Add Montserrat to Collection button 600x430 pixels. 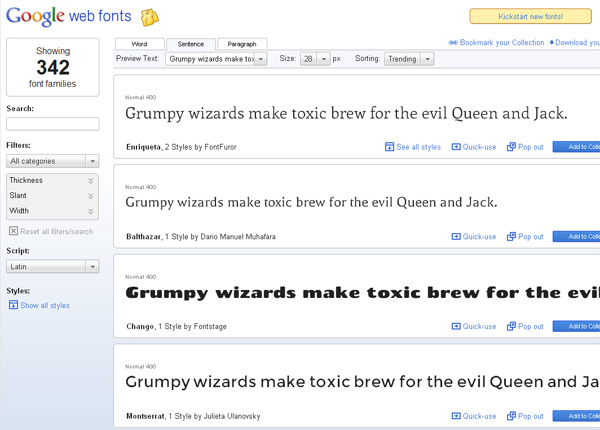(576, 416)
